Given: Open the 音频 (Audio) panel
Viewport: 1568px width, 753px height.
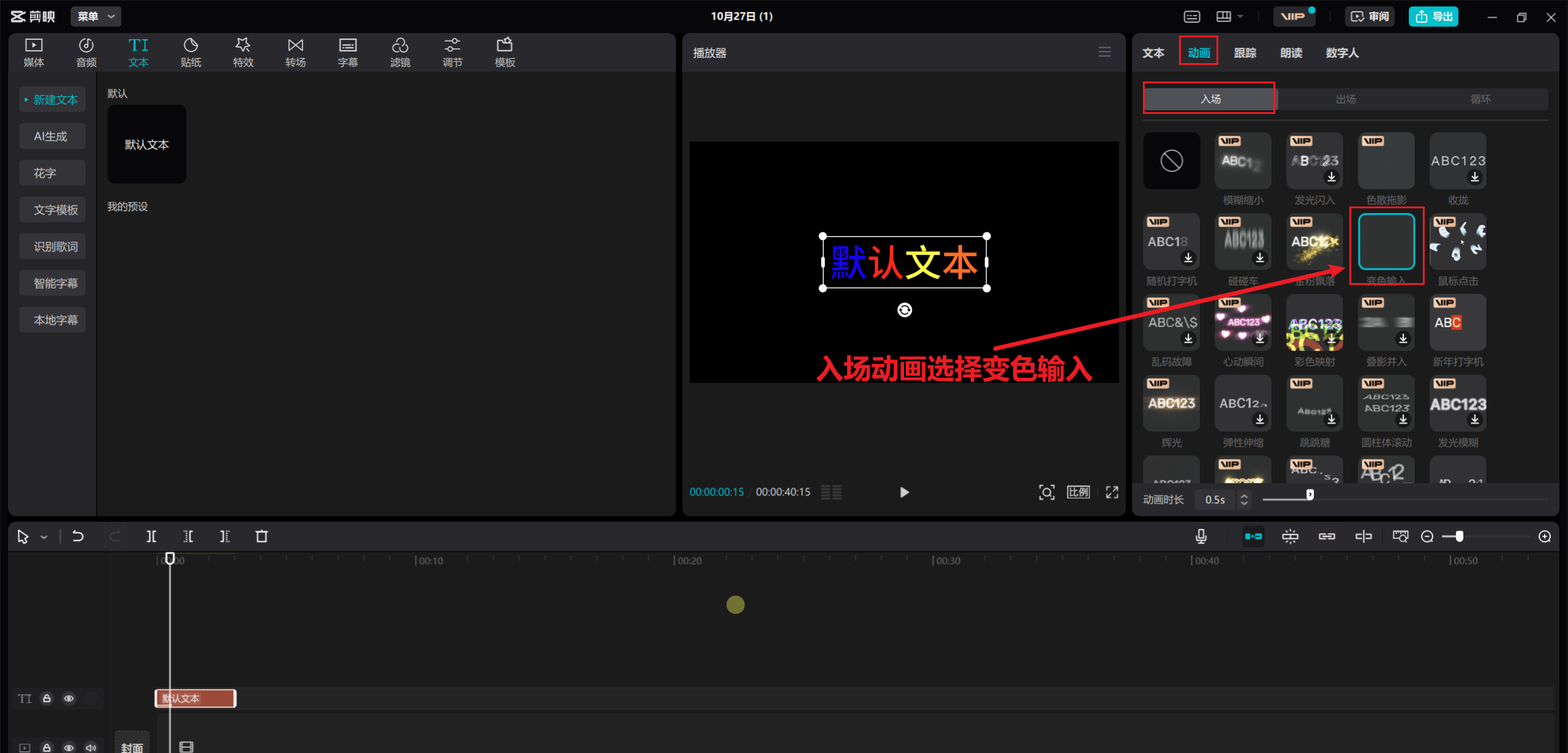Looking at the screenshot, I should pos(86,51).
